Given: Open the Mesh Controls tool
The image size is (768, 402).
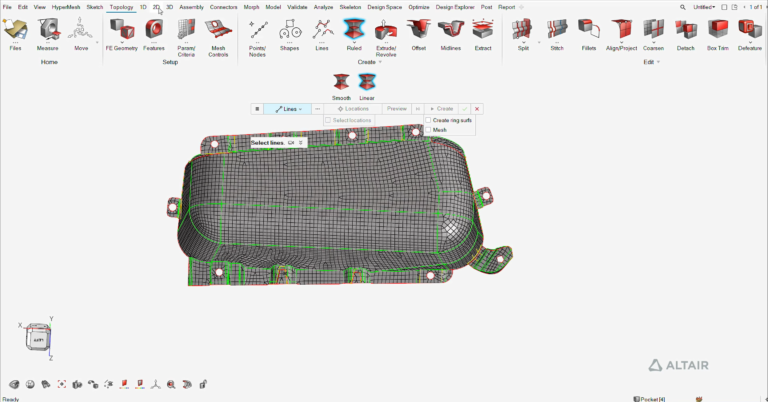Looking at the screenshot, I should click(218, 30).
